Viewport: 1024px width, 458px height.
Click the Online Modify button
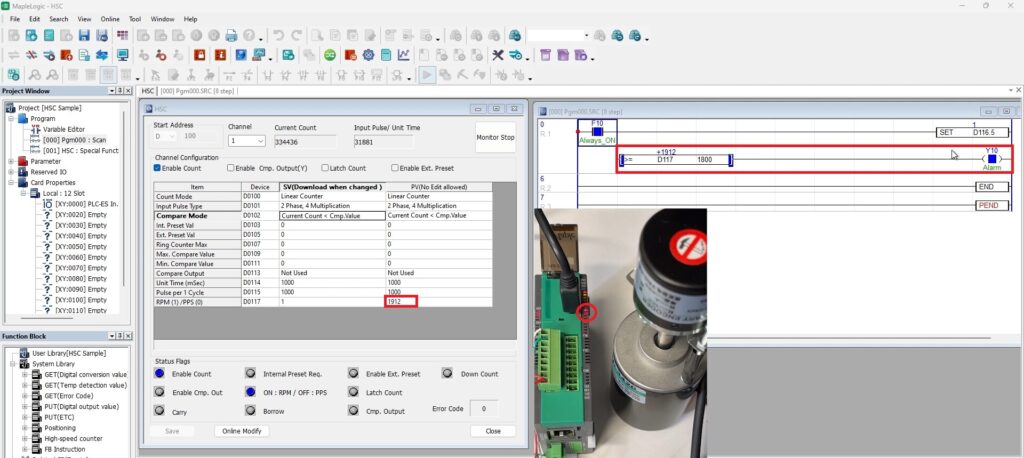coord(241,431)
